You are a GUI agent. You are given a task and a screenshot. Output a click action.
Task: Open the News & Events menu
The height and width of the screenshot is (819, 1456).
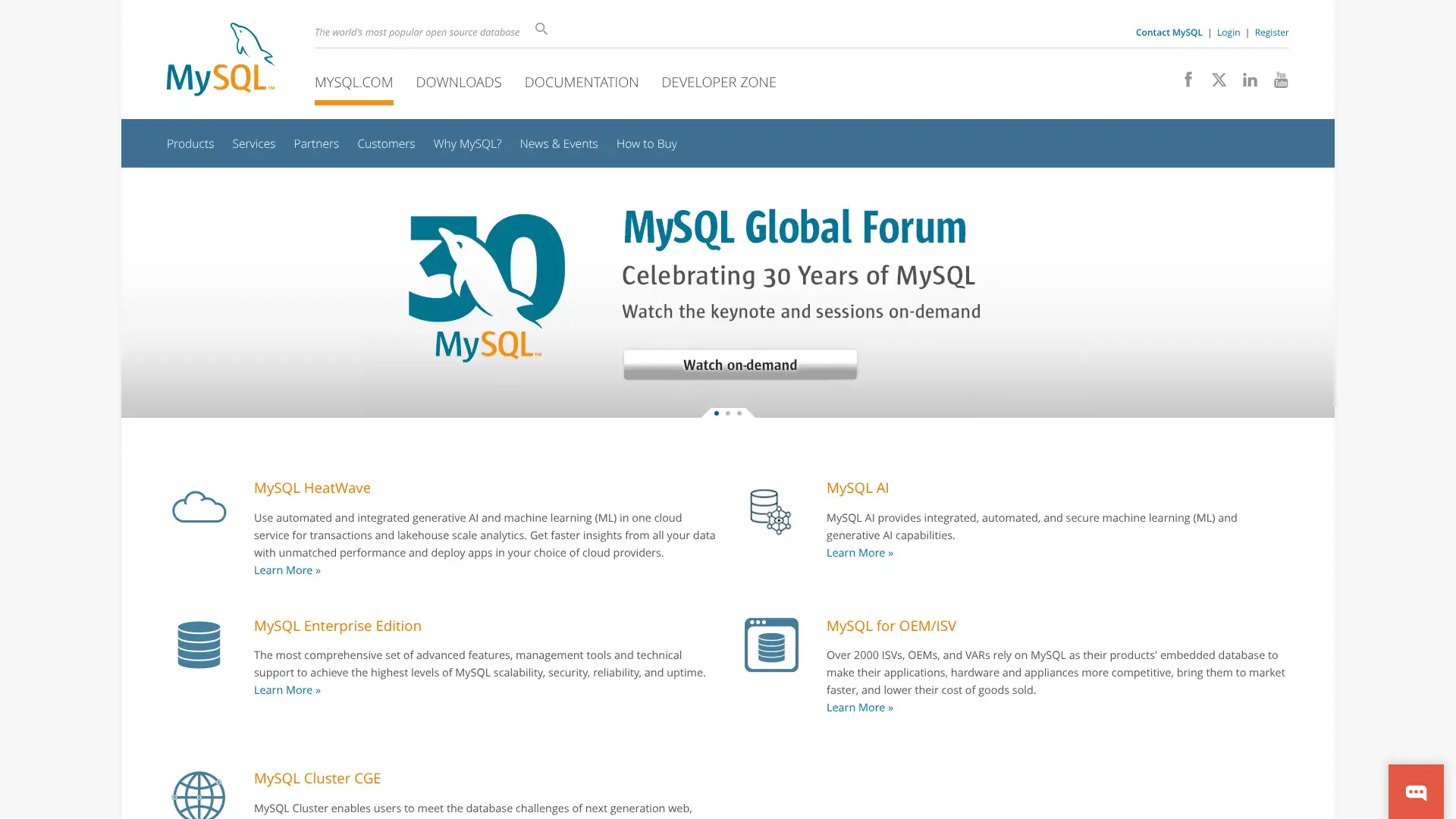(x=559, y=143)
